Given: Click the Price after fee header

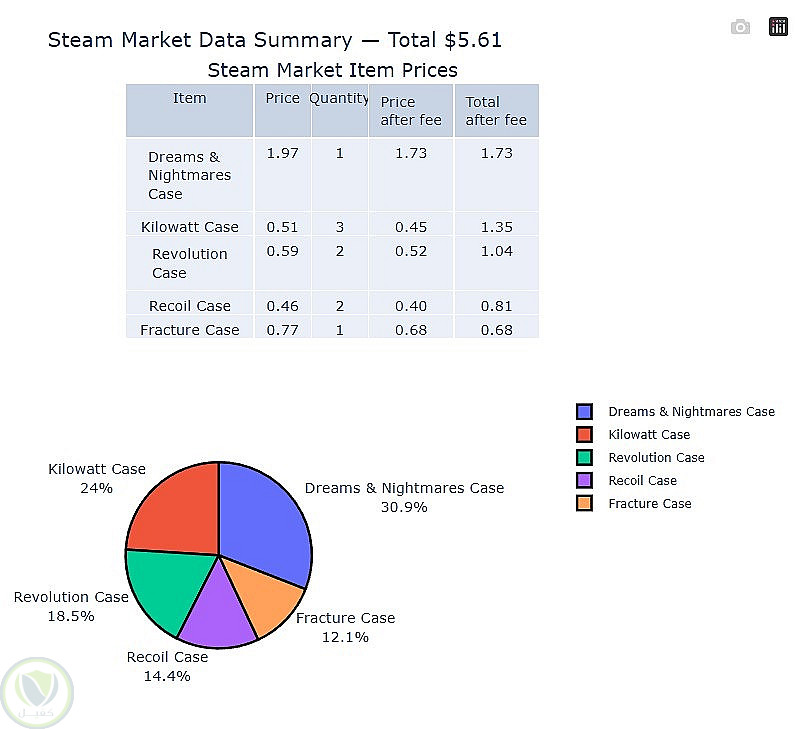Looking at the screenshot, I should coord(411,111).
